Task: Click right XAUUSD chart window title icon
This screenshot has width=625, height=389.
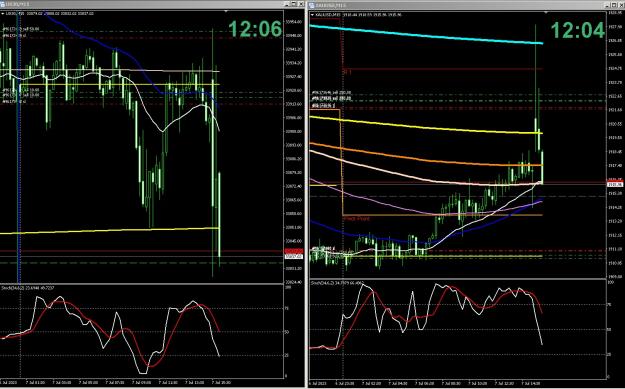Action: [x=312, y=5]
